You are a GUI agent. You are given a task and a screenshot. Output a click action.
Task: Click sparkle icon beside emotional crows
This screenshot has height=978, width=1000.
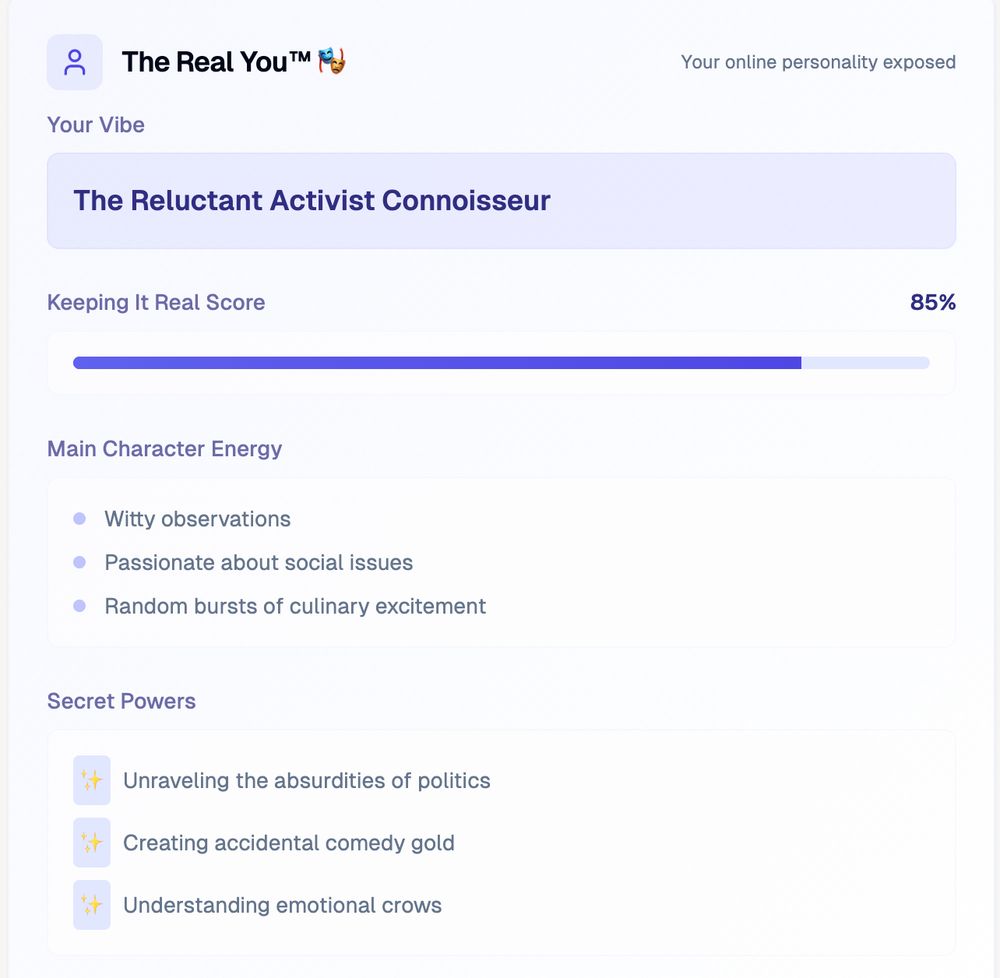click(92, 905)
